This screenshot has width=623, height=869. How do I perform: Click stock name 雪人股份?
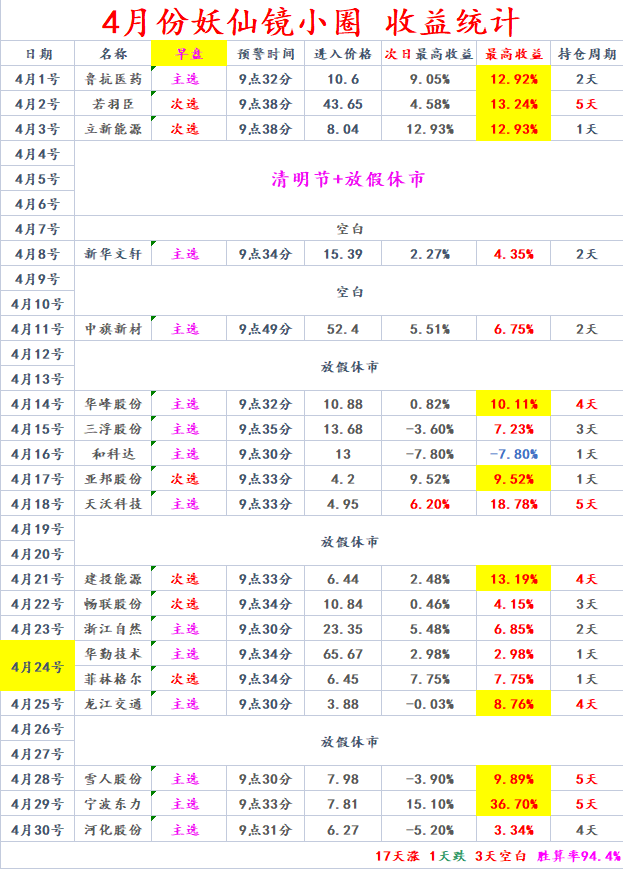(x=113, y=779)
